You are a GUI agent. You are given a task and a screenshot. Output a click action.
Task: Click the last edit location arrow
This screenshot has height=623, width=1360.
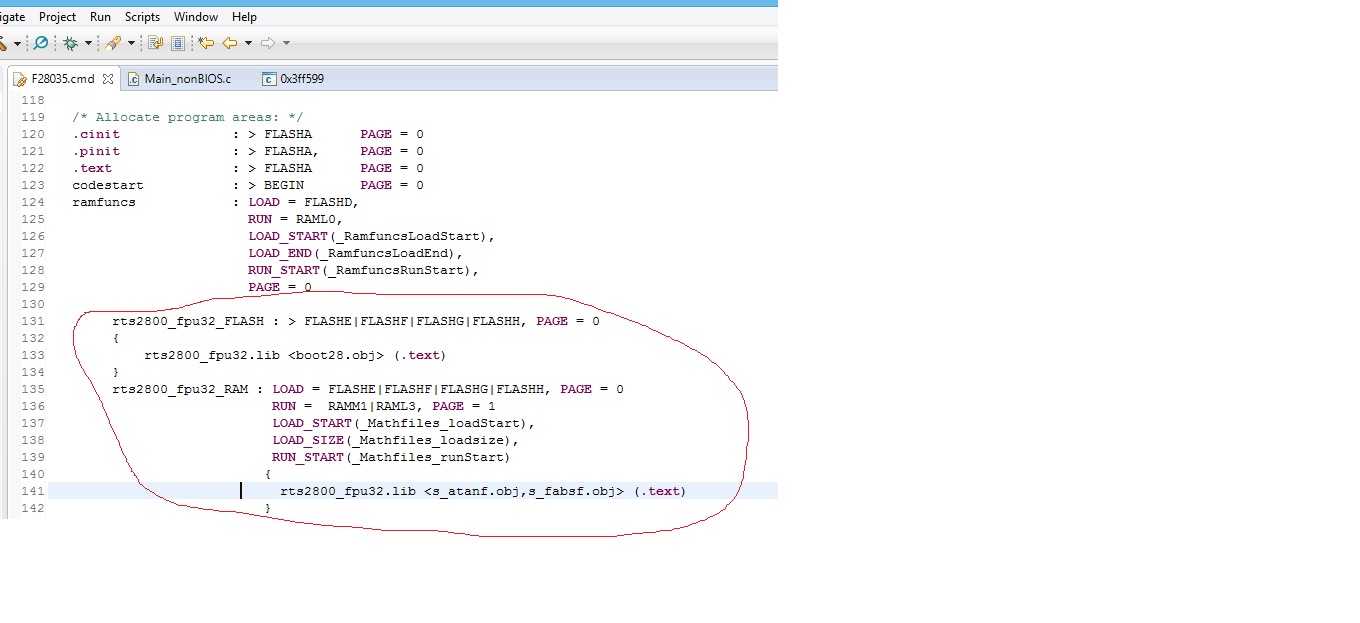click(x=206, y=43)
